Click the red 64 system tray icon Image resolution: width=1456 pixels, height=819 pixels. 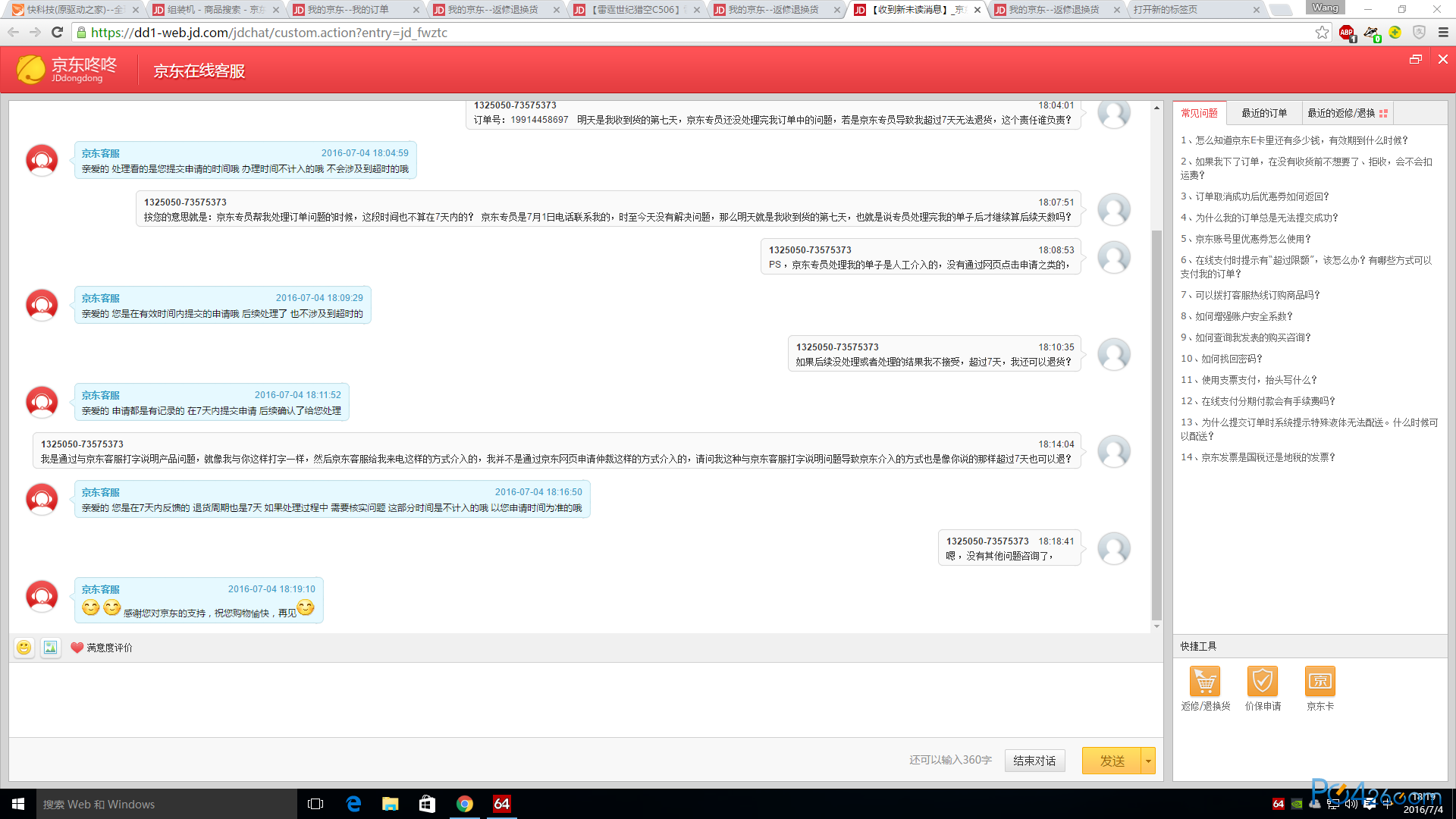pyautogui.click(x=1279, y=804)
